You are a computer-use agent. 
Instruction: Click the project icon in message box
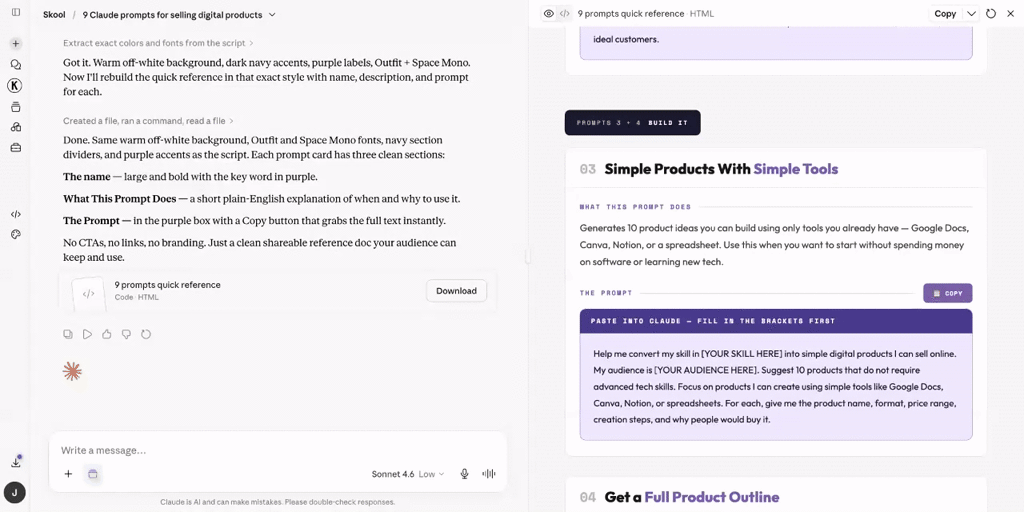pos(93,474)
